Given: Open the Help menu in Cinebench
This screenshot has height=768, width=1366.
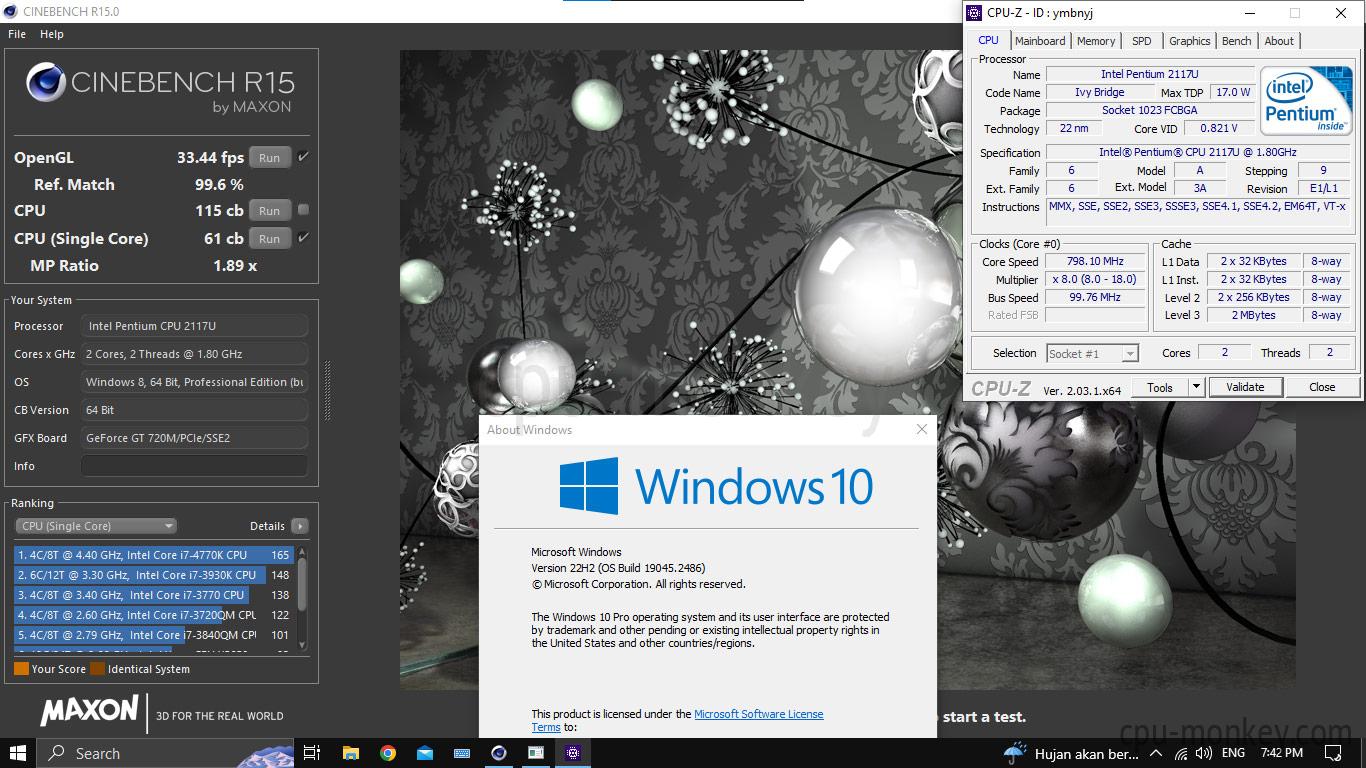Looking at the screenshot, I should 52,34.
